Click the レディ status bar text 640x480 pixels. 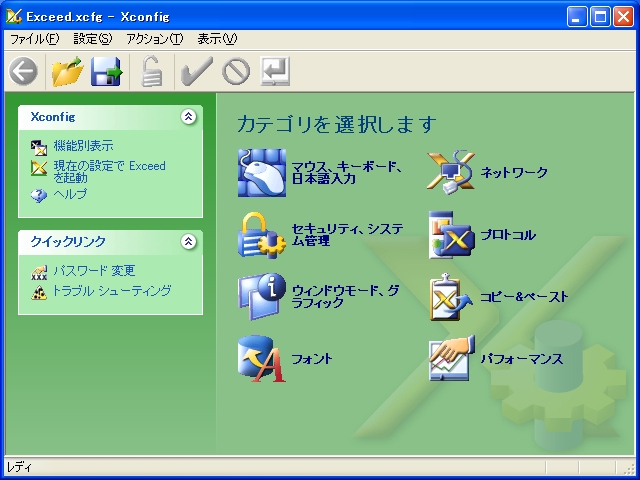tap(19, 467)
